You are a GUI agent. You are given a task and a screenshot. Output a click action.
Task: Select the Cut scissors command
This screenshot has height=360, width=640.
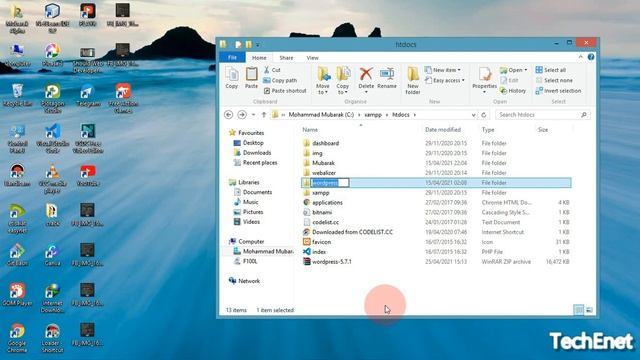tap(272, 70)
